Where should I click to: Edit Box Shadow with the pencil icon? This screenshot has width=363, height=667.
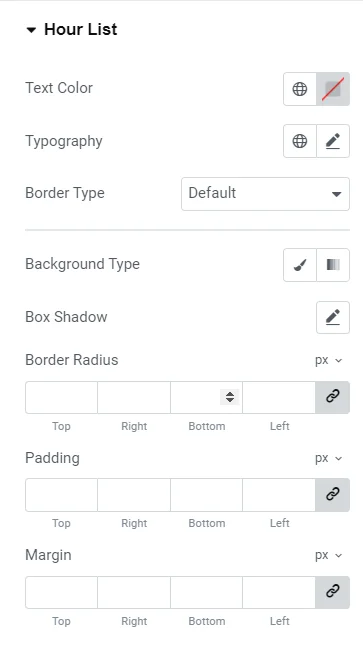[333, 317]
